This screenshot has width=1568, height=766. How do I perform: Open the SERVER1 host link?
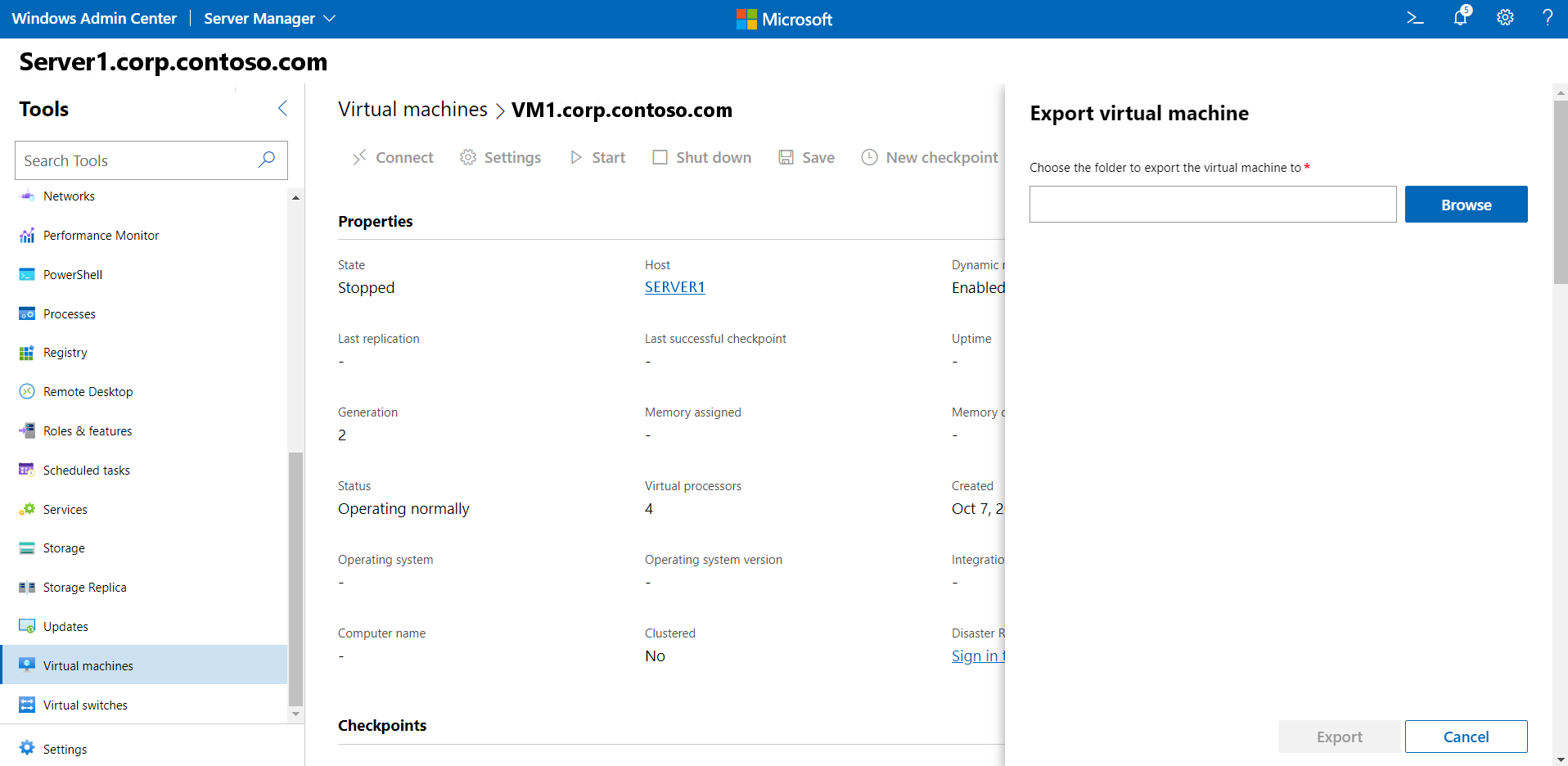click(x=674, y=287)
